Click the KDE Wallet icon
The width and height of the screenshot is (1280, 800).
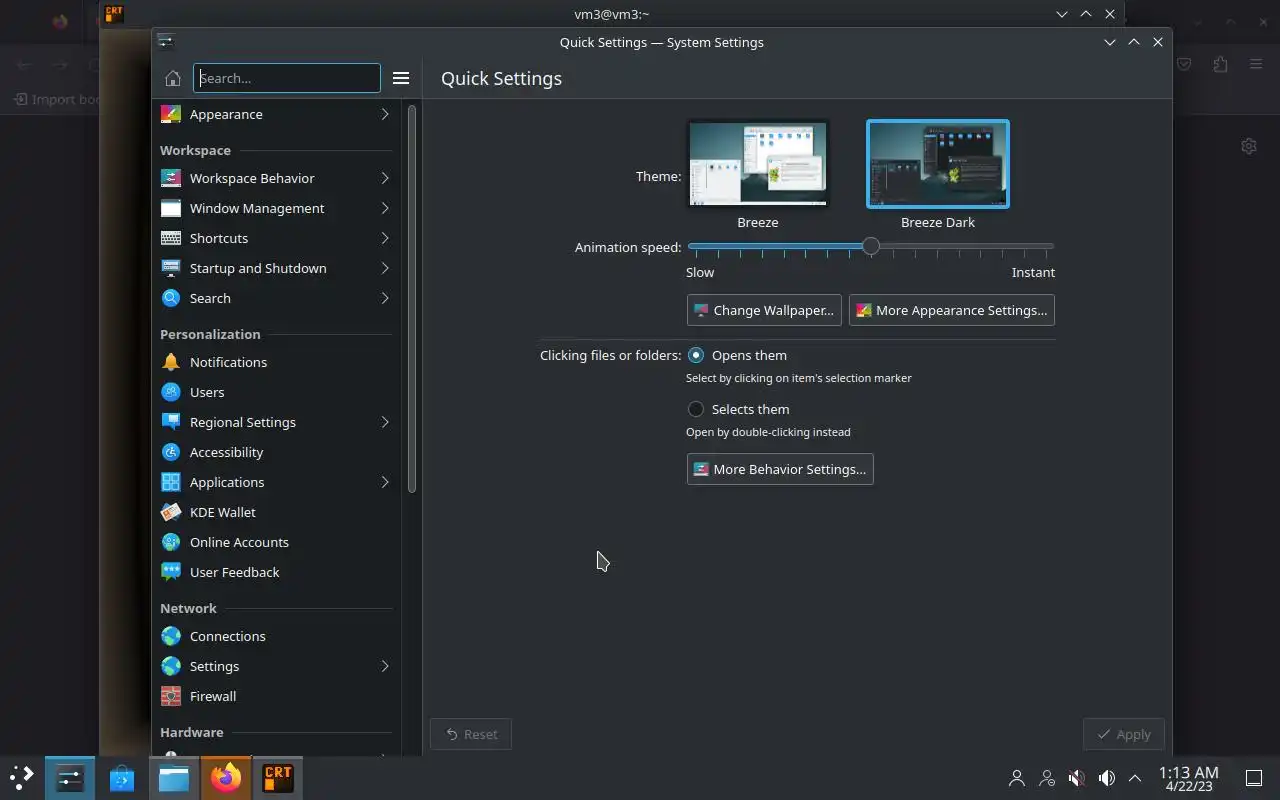171,512
